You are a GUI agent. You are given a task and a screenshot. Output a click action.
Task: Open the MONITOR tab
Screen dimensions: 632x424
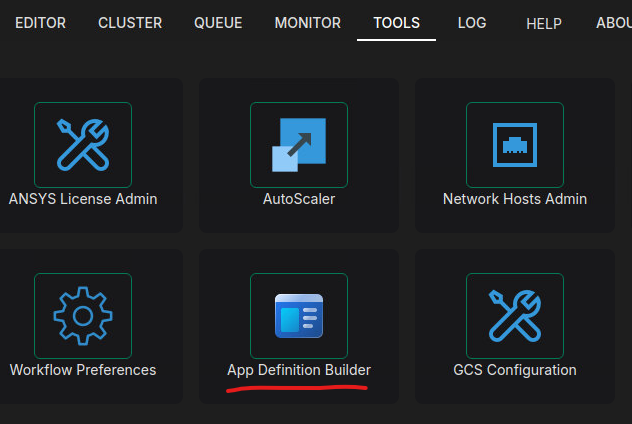(308, 23)
